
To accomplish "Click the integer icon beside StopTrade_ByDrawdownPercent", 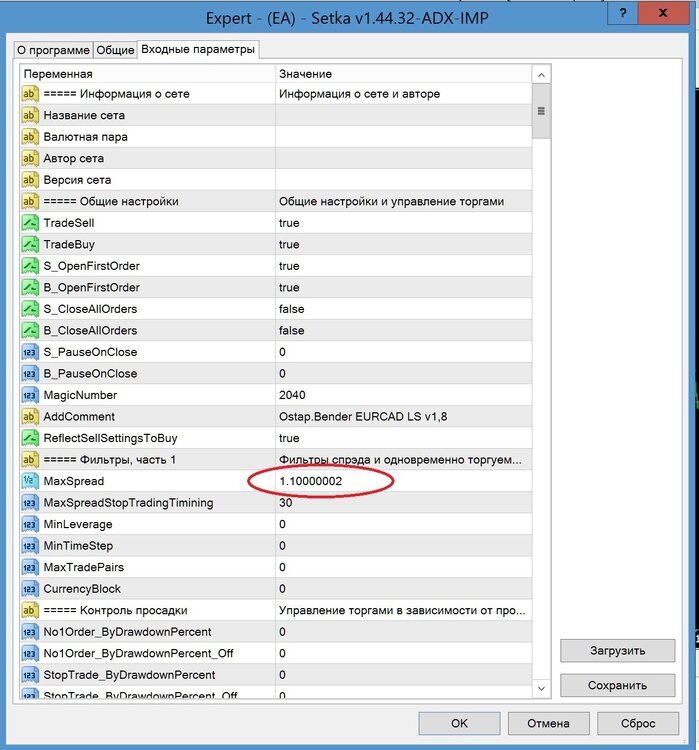I will tap(30, 675).
